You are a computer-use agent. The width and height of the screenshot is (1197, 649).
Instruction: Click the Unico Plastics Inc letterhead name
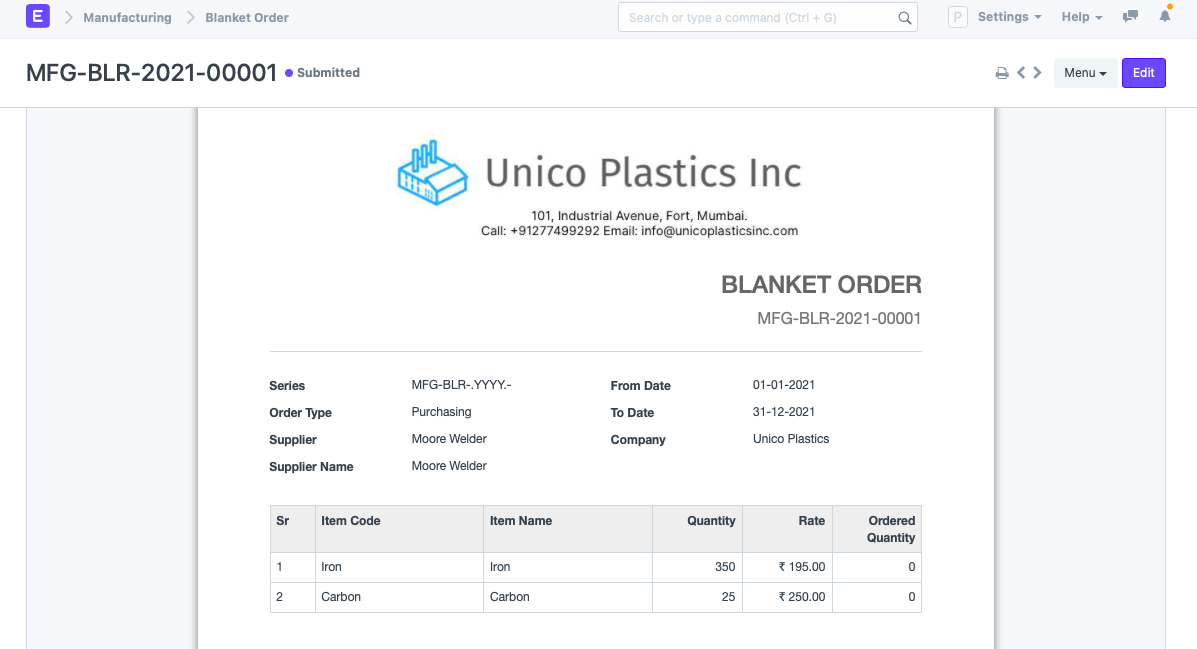click(x=643, y=173)
